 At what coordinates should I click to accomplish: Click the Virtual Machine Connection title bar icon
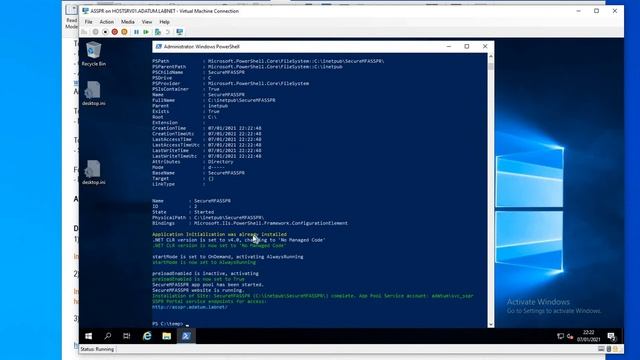[85, 11]
